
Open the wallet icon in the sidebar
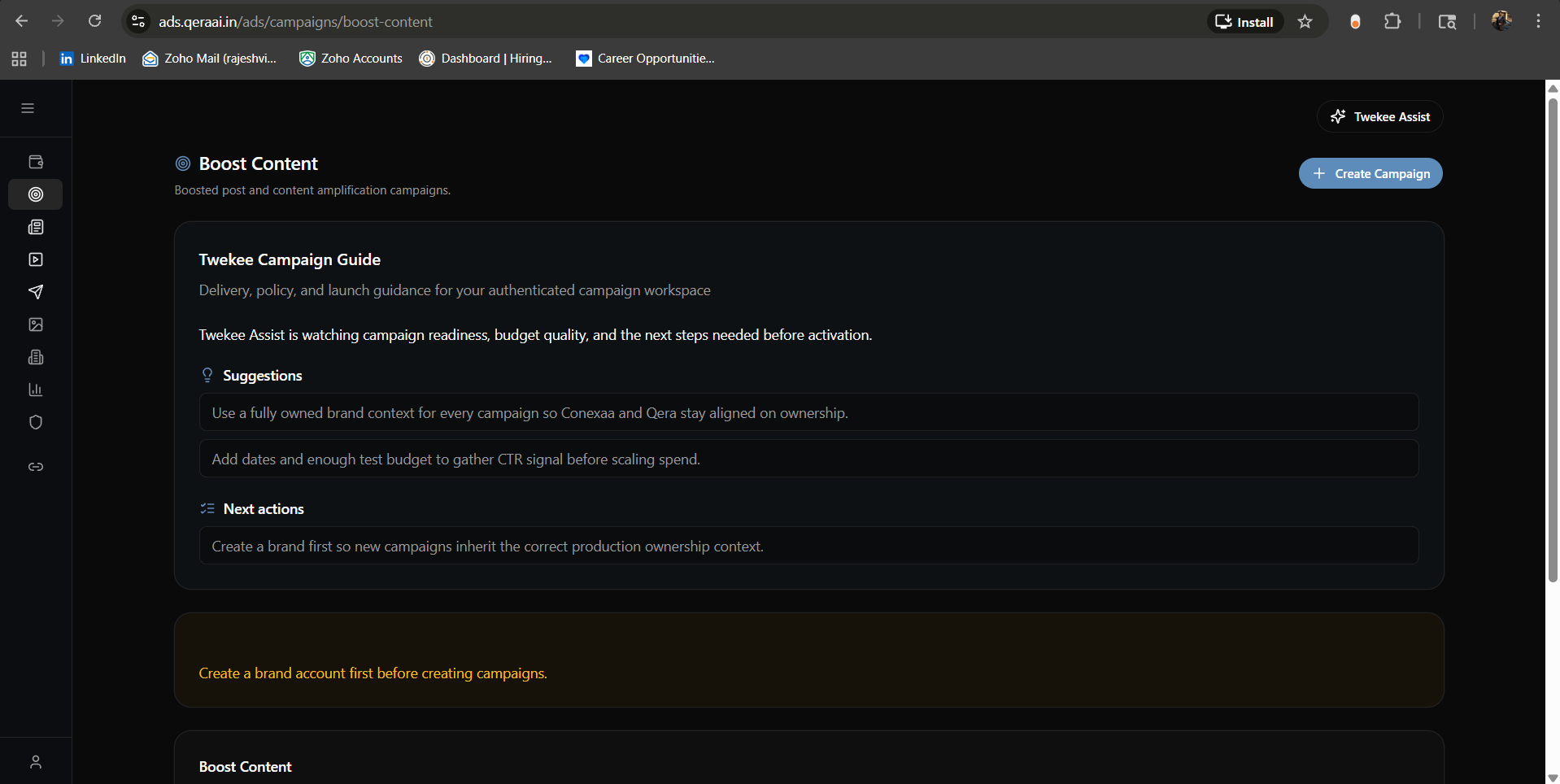36,162
